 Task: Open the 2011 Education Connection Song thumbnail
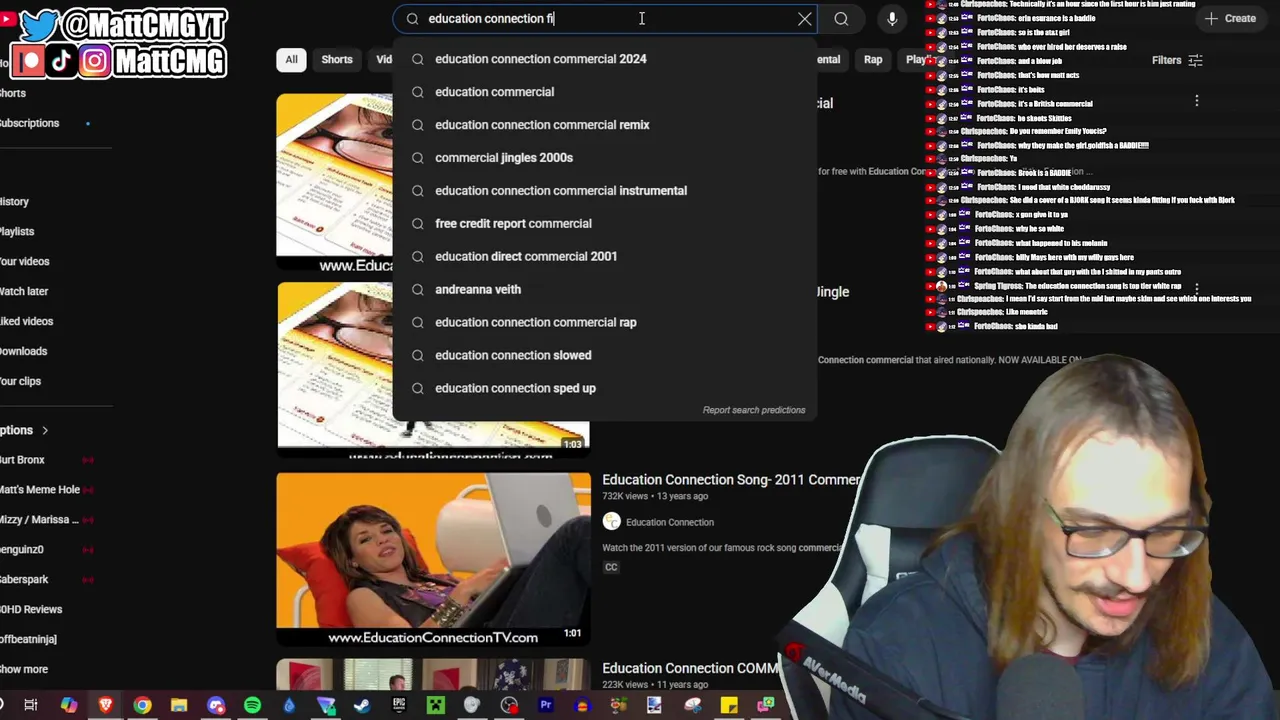point(433,560)
